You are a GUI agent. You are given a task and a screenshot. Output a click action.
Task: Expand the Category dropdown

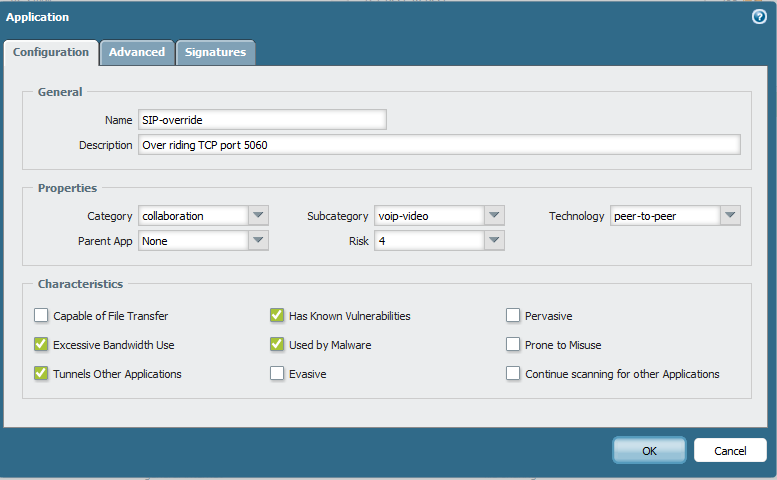coord(258,216)
